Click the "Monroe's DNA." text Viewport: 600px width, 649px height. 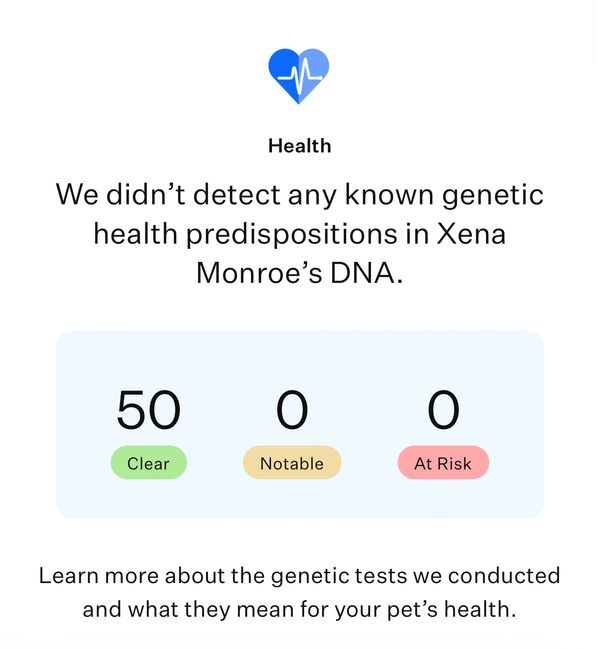click(x=300, y=274)
